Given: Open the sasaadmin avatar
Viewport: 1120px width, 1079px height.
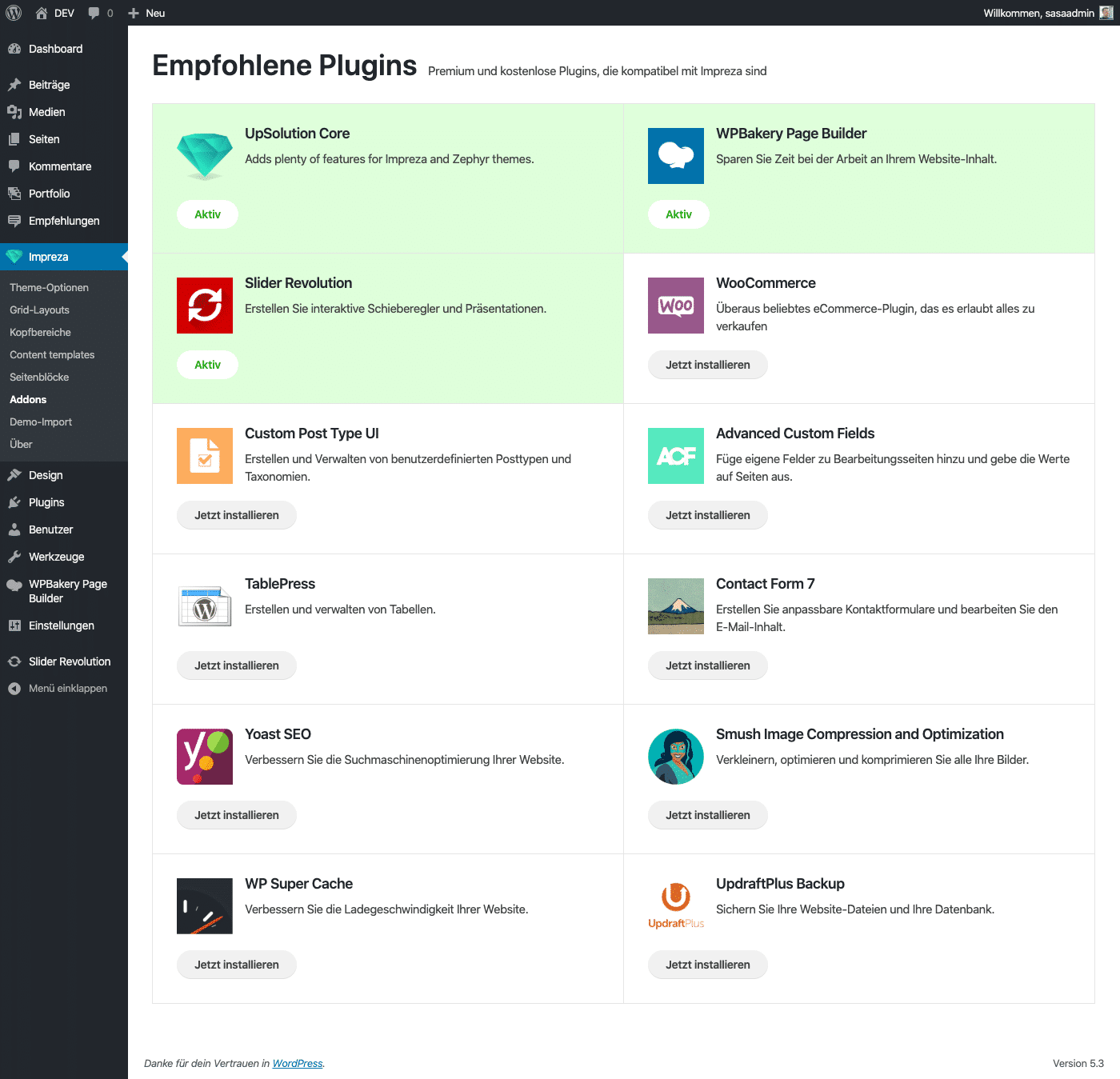Looking at the screenshot, I should pyautogui.click(x=1106, y=13).
